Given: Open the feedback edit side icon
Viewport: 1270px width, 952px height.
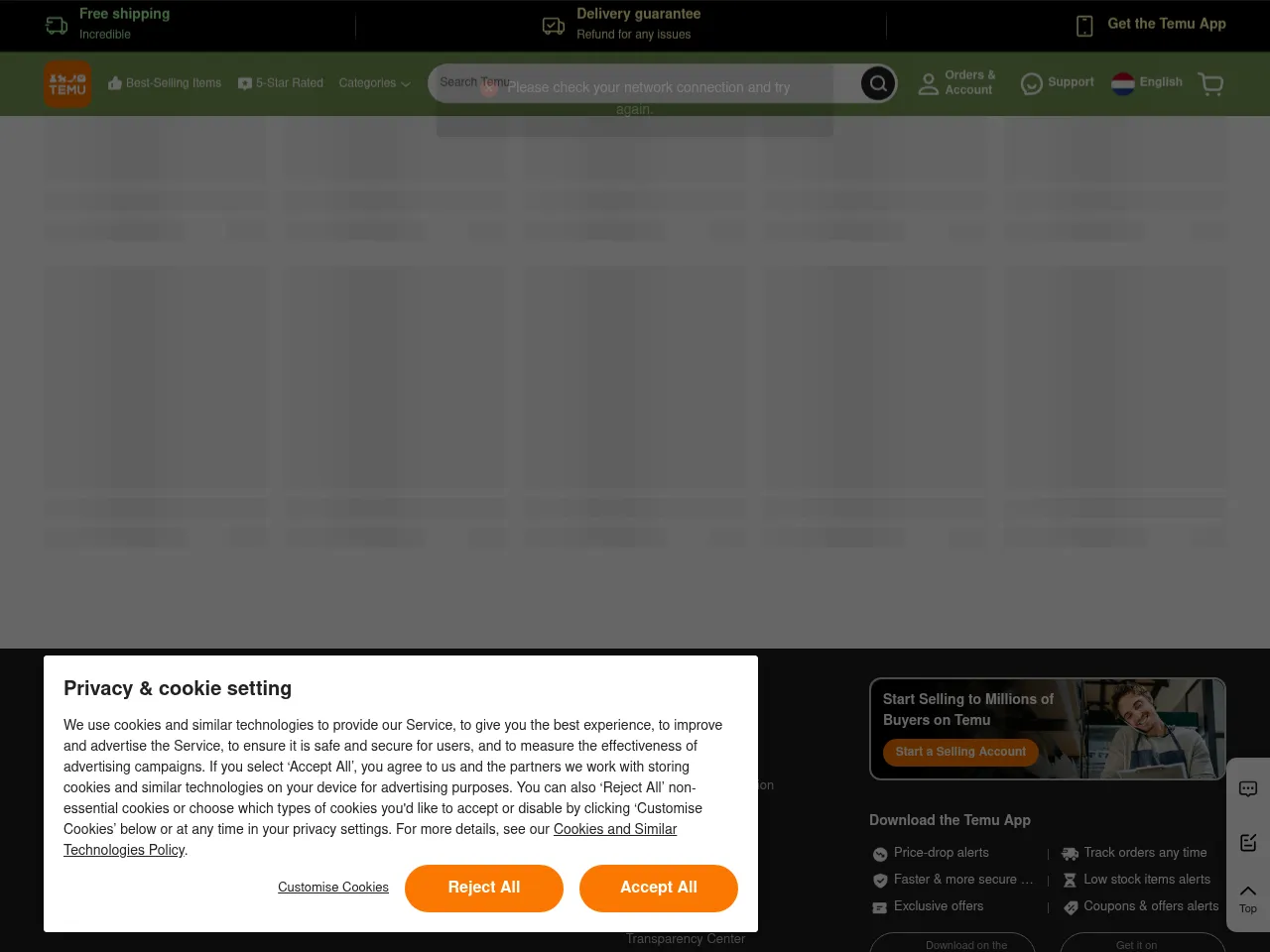Looking at the screenshot, I should (x=1248, y=843).
